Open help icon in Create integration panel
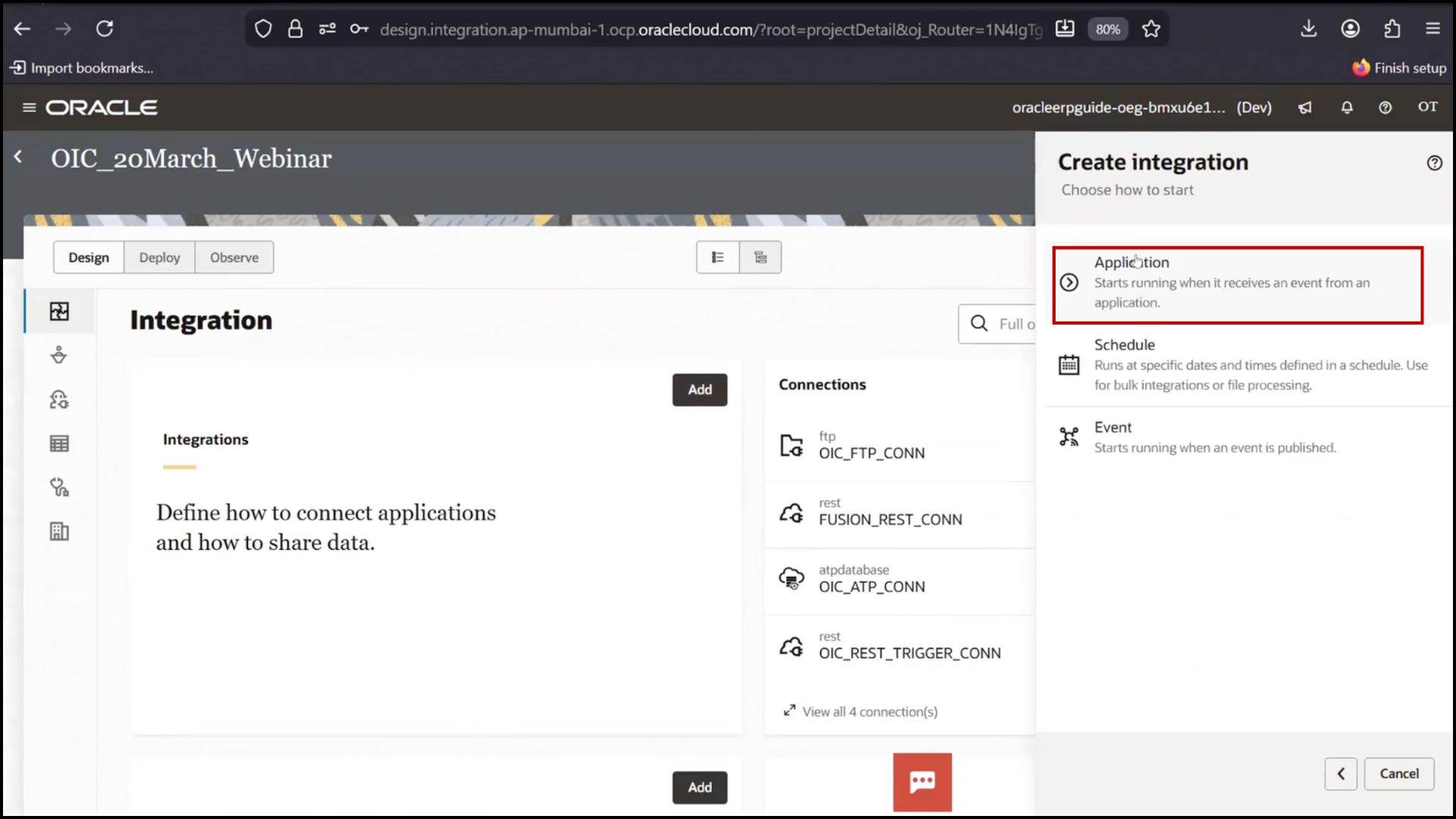The width and height of the screenshot is (1456, 819). tap(1434, 163)
